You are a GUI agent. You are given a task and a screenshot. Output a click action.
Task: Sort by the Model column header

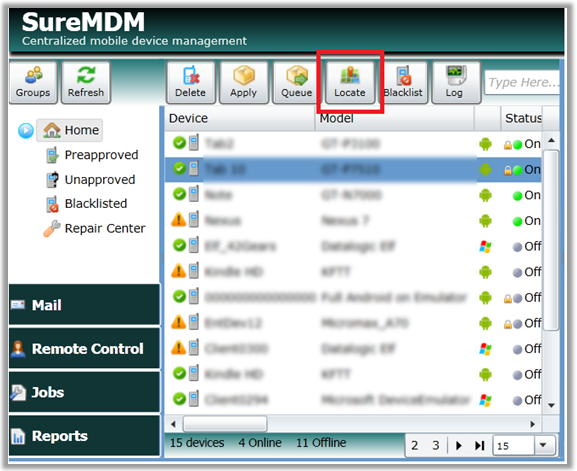[x=394, y=118]
